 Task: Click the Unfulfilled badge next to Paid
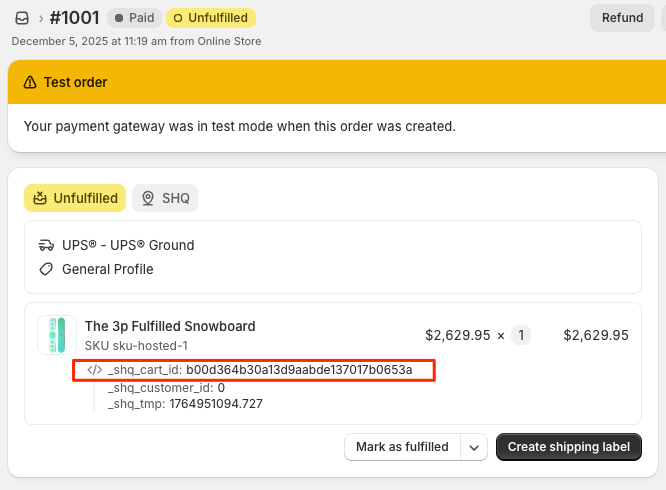point(211,18)
